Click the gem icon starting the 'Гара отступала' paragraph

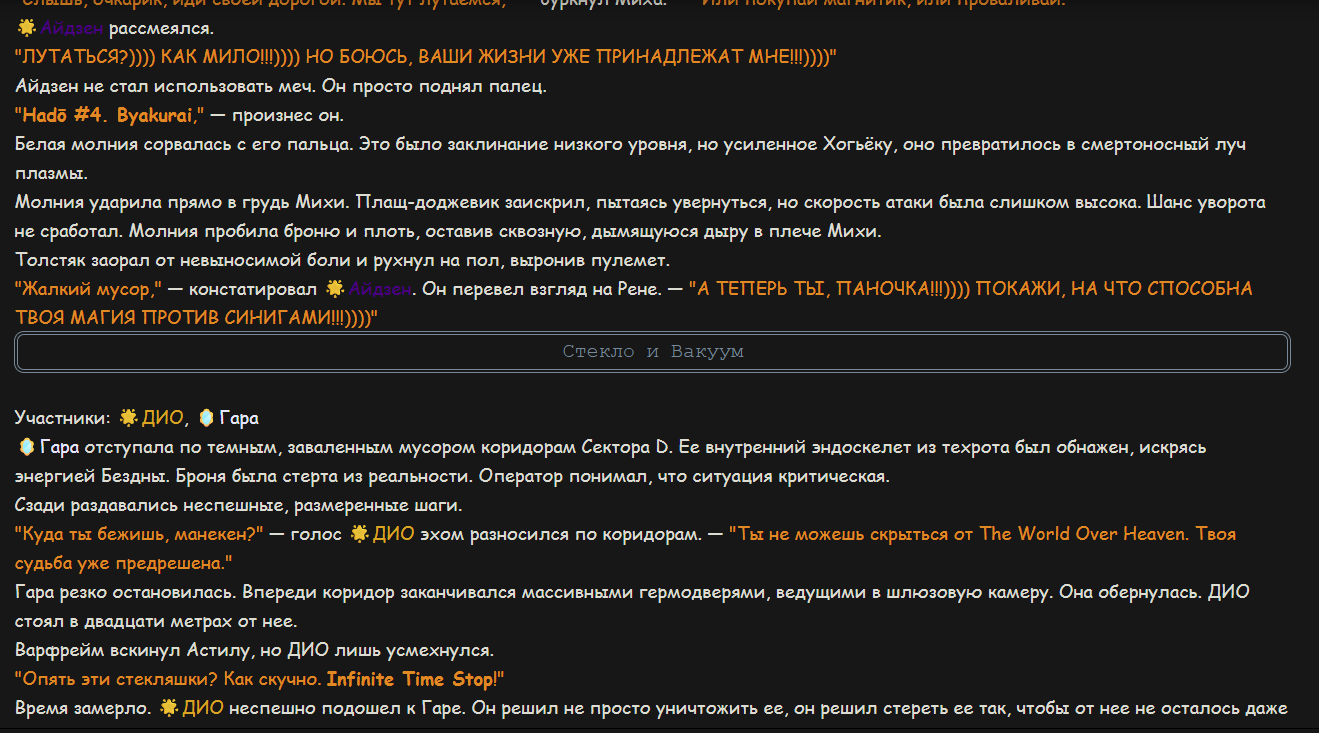25,446
